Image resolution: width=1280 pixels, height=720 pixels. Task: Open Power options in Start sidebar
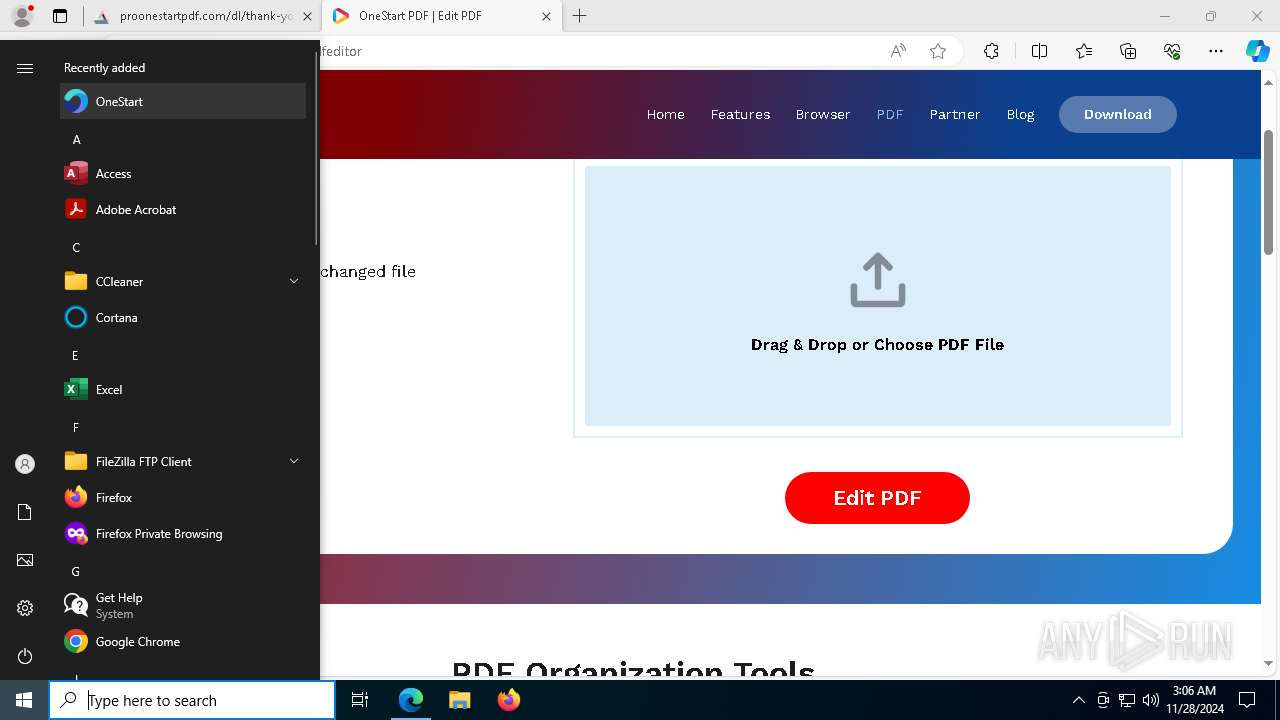point(25,656)
